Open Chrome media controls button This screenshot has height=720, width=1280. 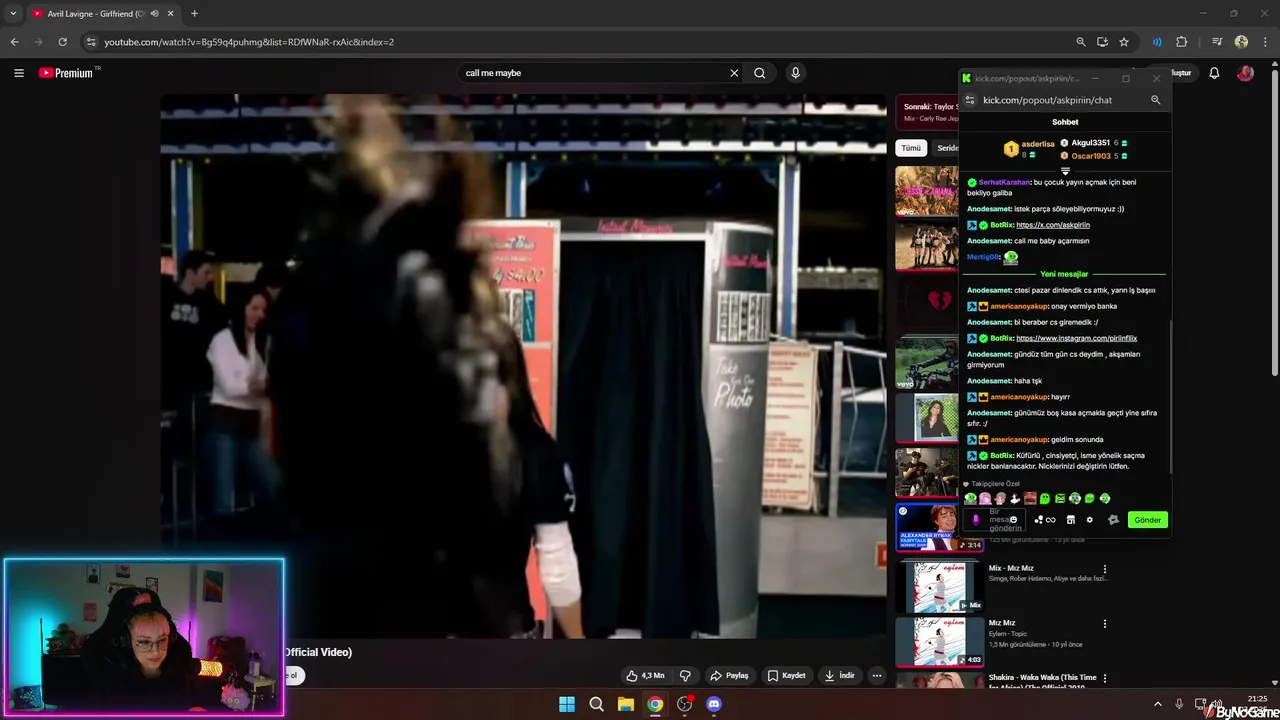coord(1217,42)
